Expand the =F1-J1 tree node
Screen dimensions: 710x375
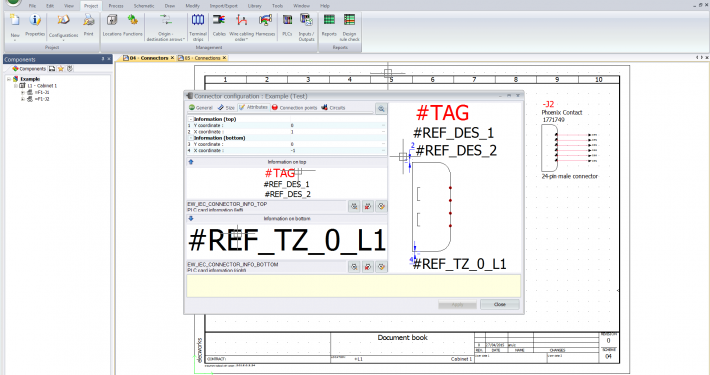(23, 92)
